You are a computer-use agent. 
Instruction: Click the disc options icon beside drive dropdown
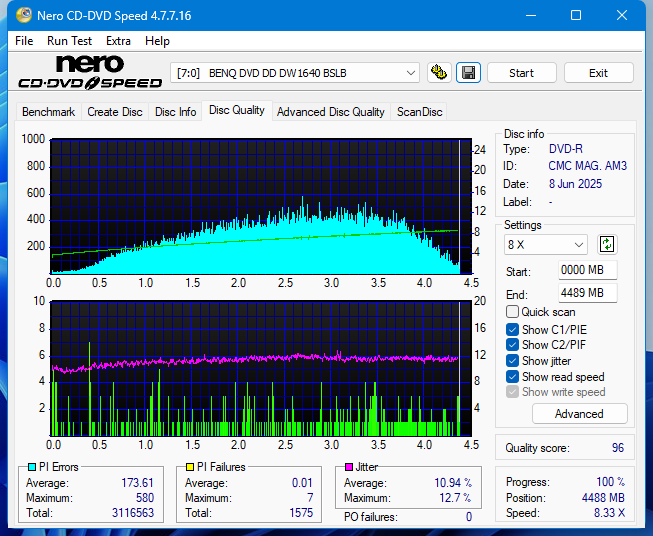click(x=439, y=73)
